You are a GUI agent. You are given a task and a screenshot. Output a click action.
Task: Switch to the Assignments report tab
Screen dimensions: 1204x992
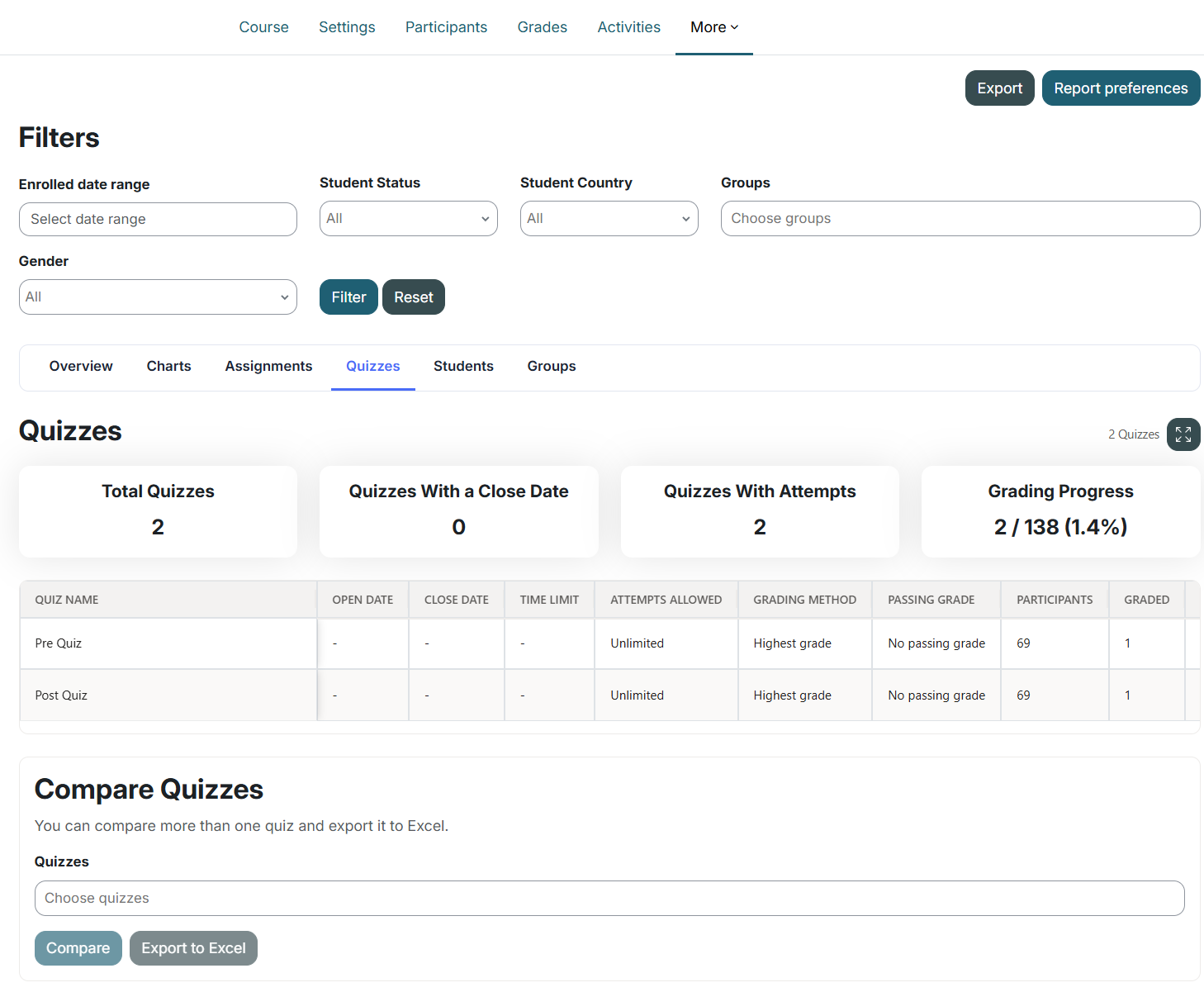(269, 367)
